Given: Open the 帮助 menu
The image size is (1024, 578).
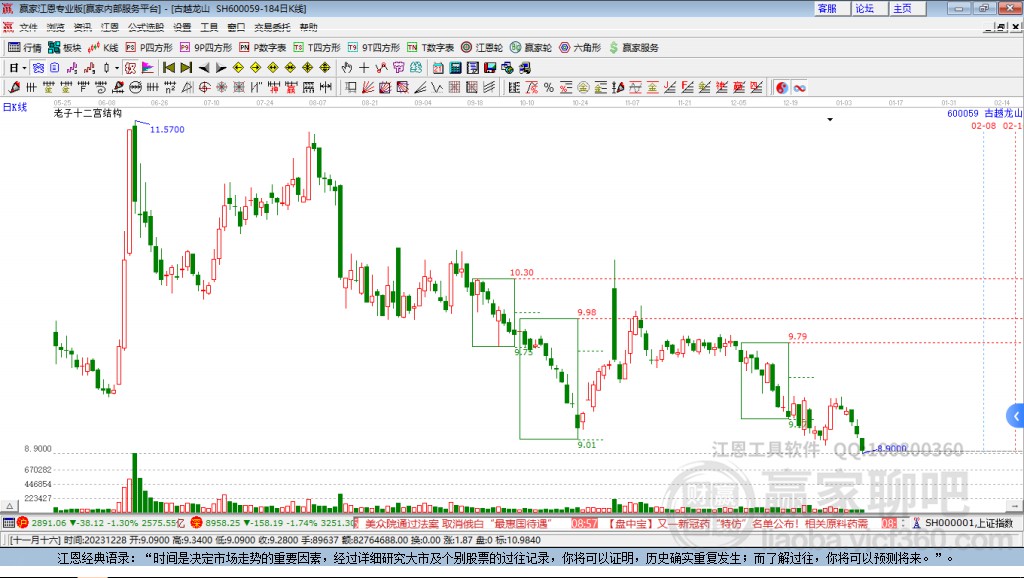Looking at the screenshot, I should pyautogui.click(x=308, y=27).
